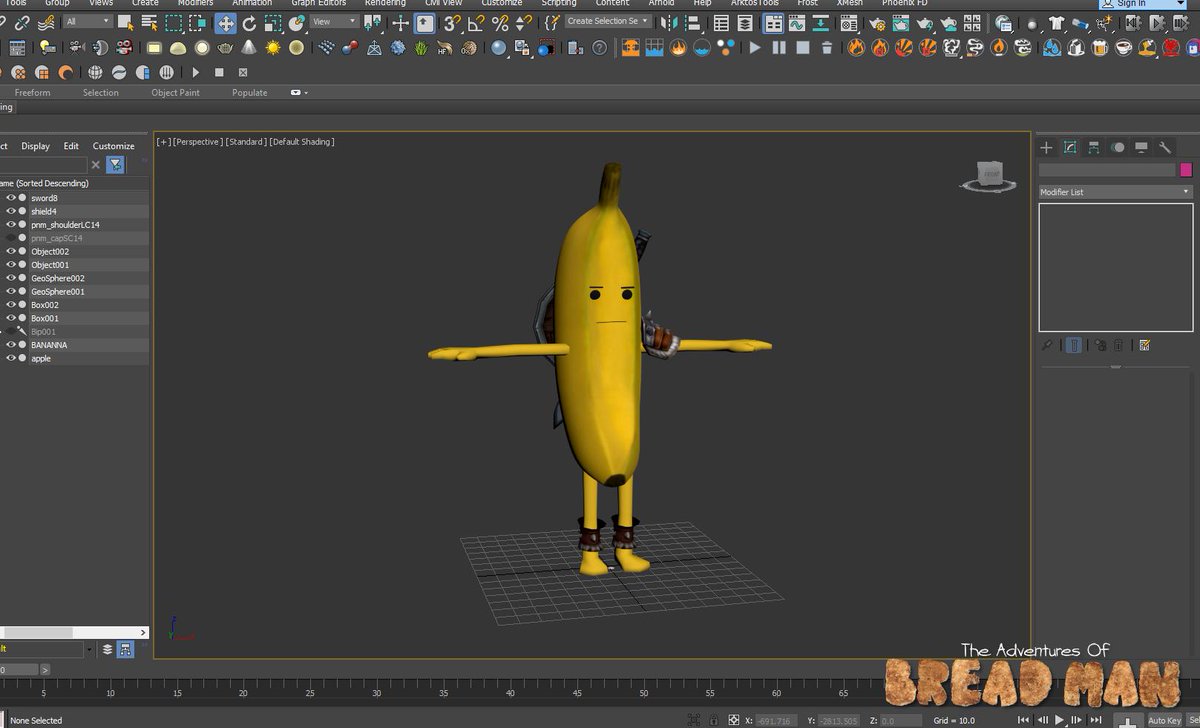Screen dimensions: 1200x728
Task: Click the grass/hair icon in toolbar
Action: tap(422, 47)
